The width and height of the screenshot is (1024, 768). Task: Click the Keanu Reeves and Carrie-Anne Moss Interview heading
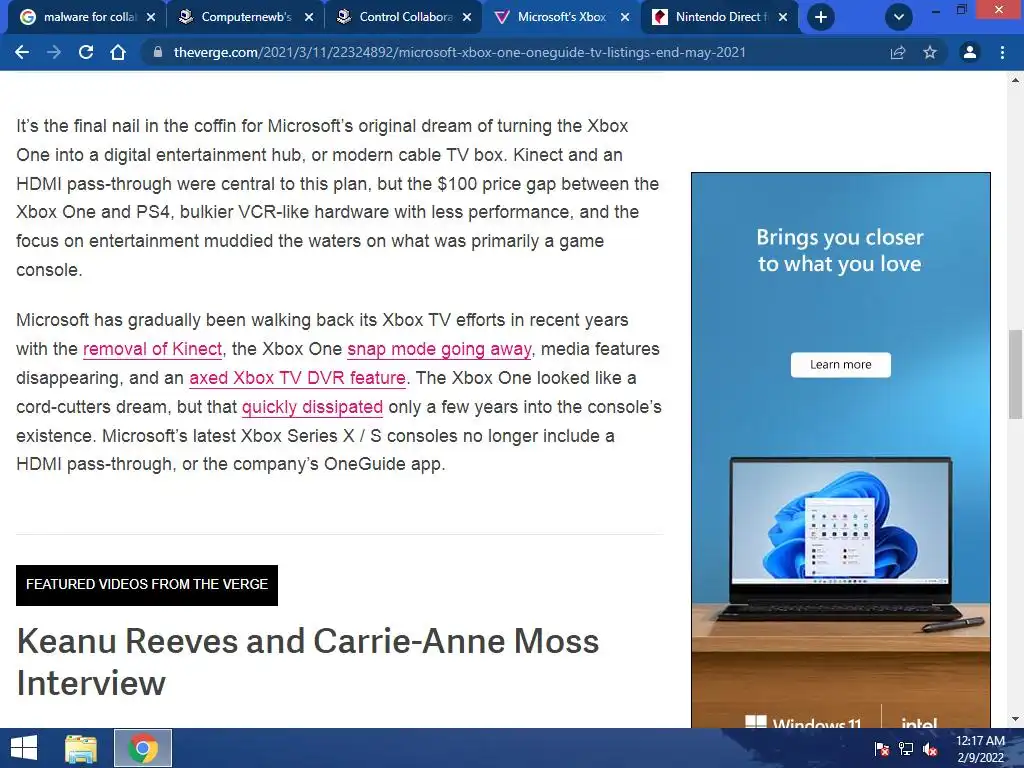(x=308, y=662)
